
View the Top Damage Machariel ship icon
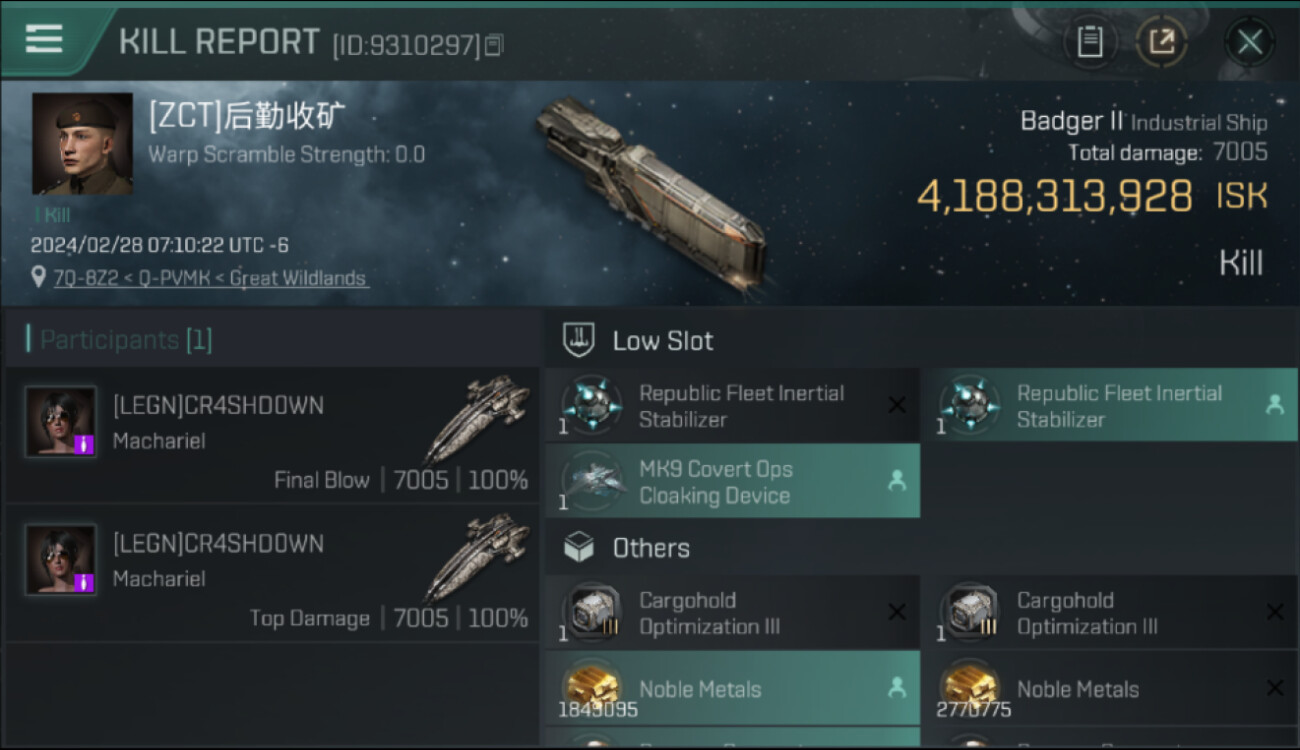[x=478, y=556]
